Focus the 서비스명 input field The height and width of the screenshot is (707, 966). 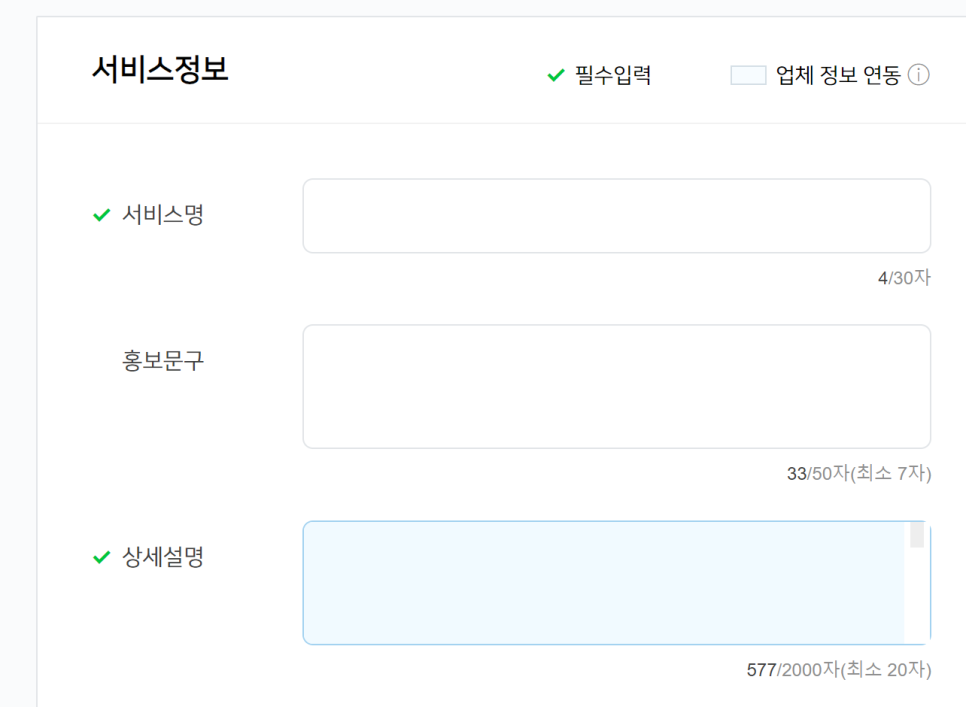pos(616,216)
